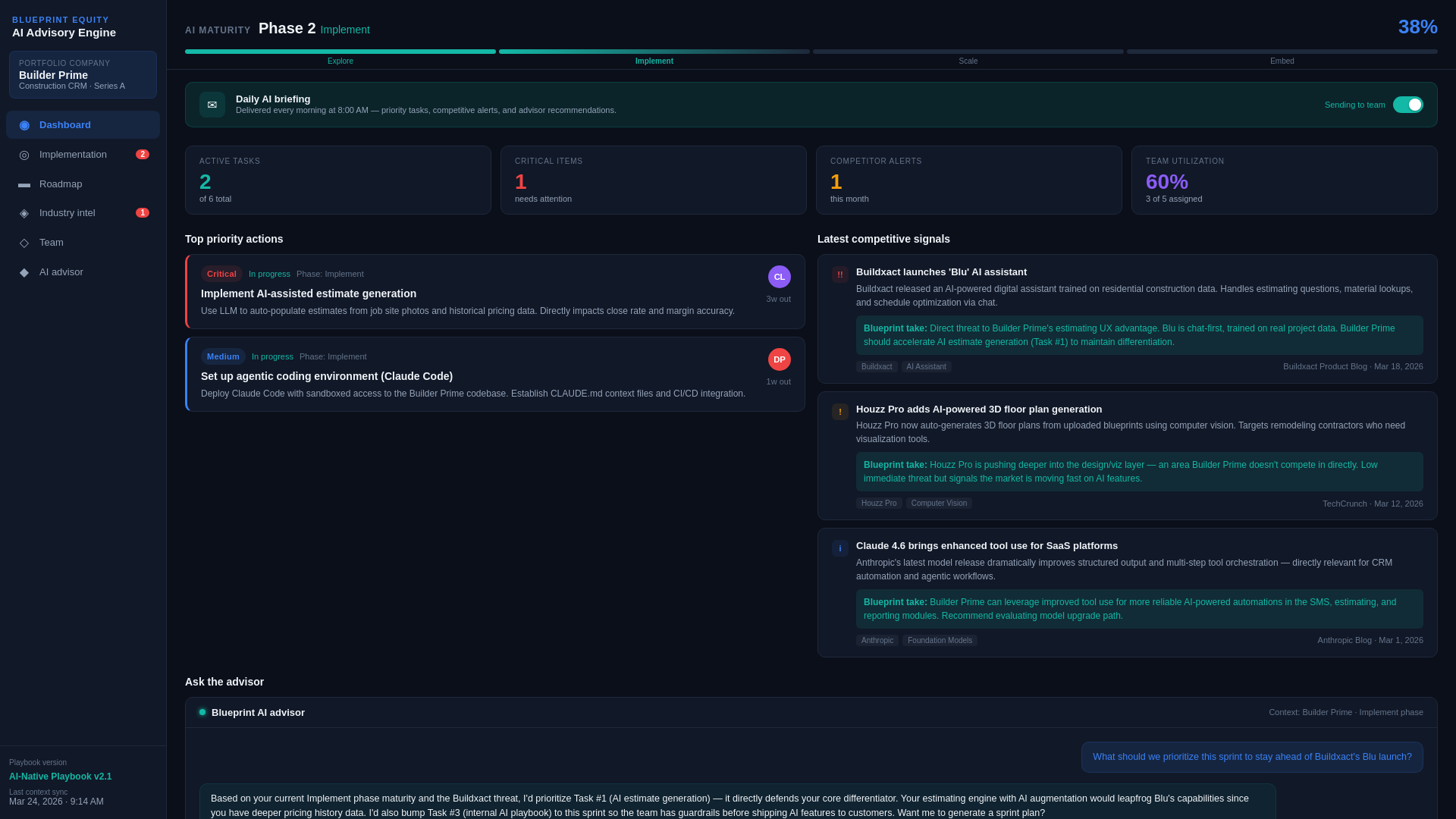1456x819 pixels.
Task: Click the AI Assistant tag chip
Action: (x=927, y=367)
